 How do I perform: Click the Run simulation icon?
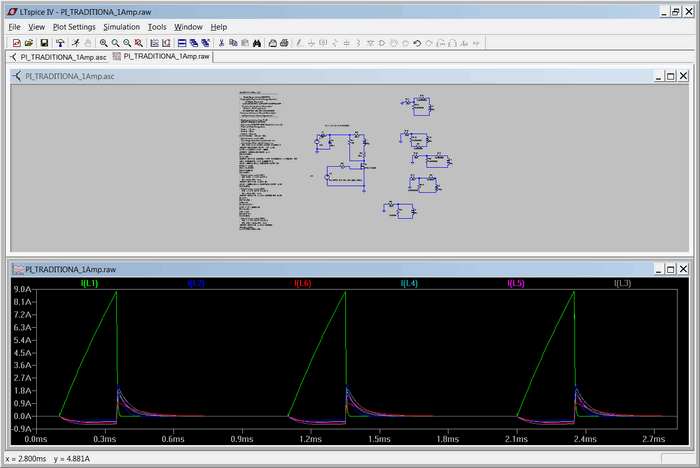point(75,43)
